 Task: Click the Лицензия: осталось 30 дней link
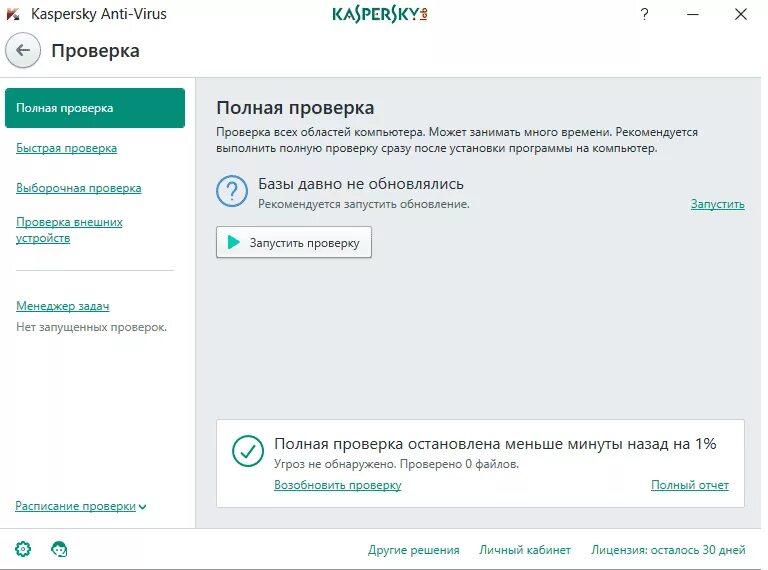tap(668, 550)
